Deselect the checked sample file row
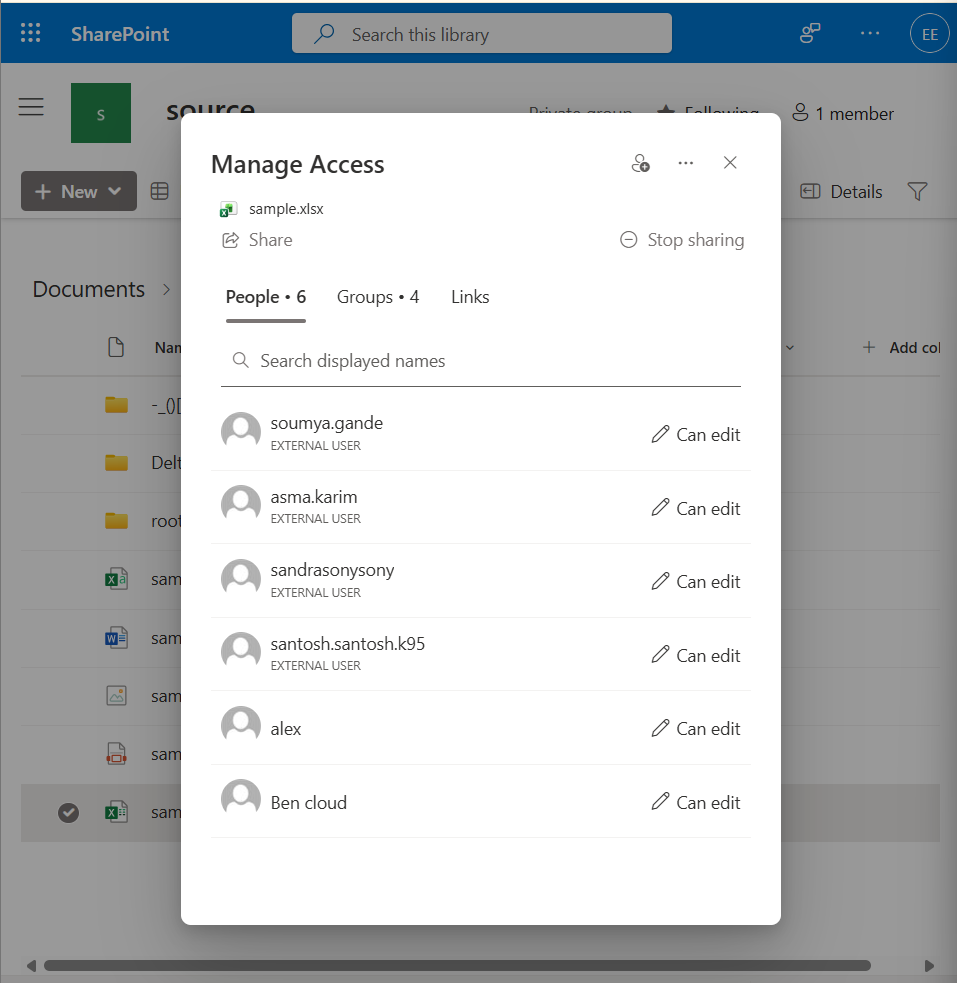Screen dimensions: 957x983 68,812
